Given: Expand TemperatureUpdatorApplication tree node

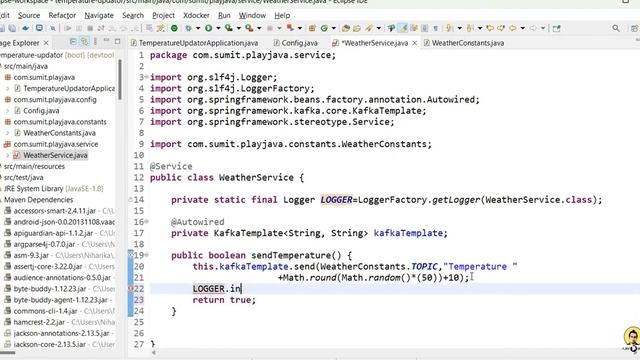Looking at the screenshot, I should (7, 88).
